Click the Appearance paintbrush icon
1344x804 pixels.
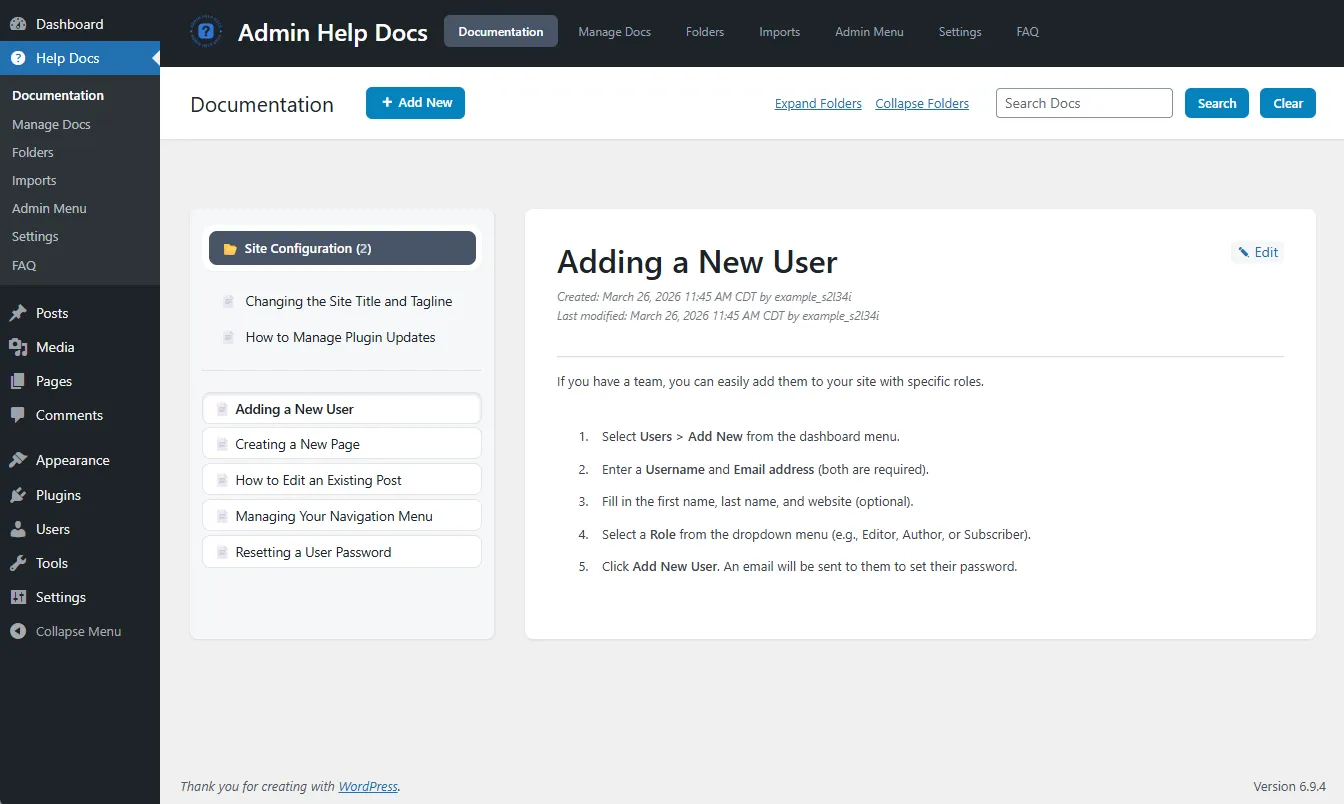[18, 460]
